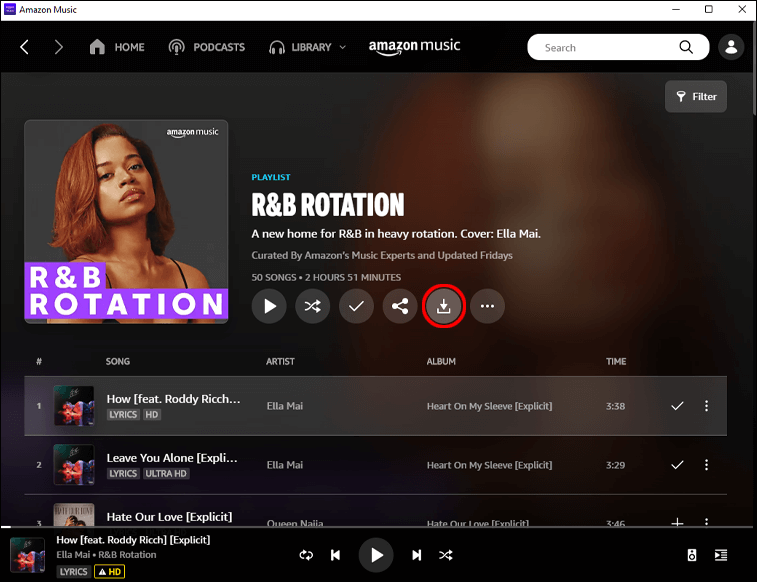
Task: Select the song Leave You Alone
Action: [172, 457]
